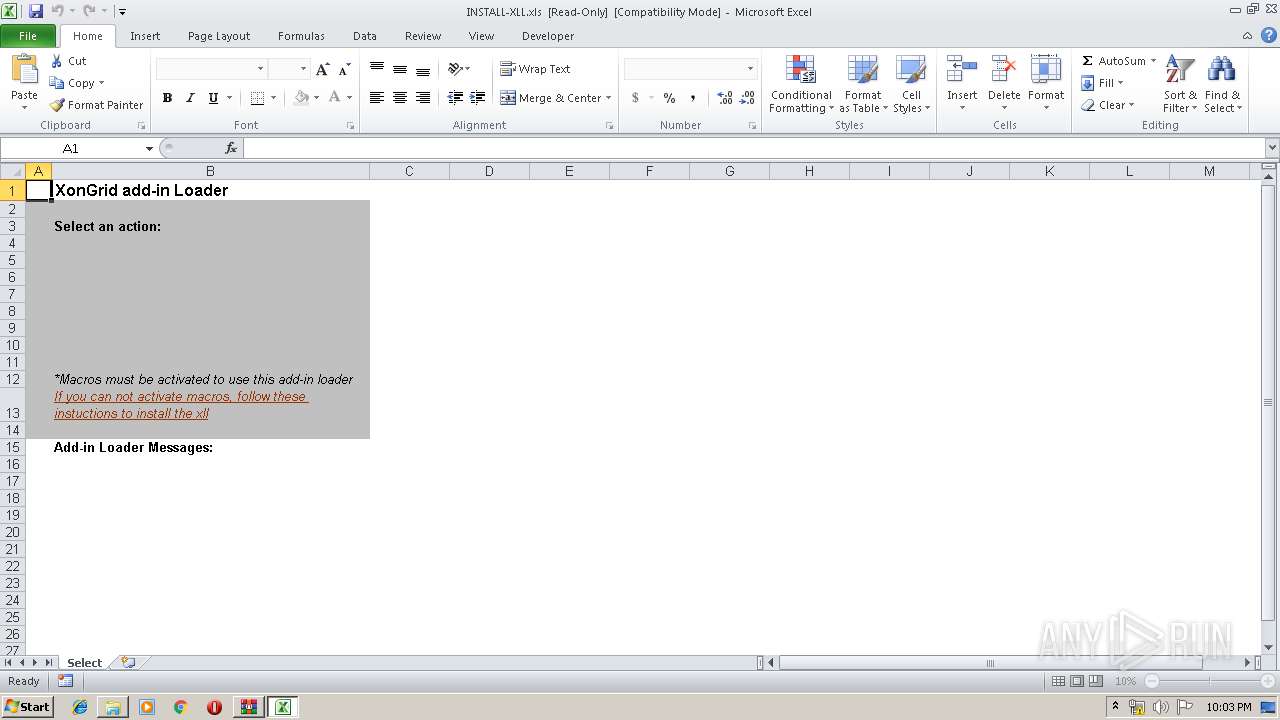This screenshot has height=720, width=1280.
Task: Increase font size with Grow Font
Action: (x=322, y=69)
